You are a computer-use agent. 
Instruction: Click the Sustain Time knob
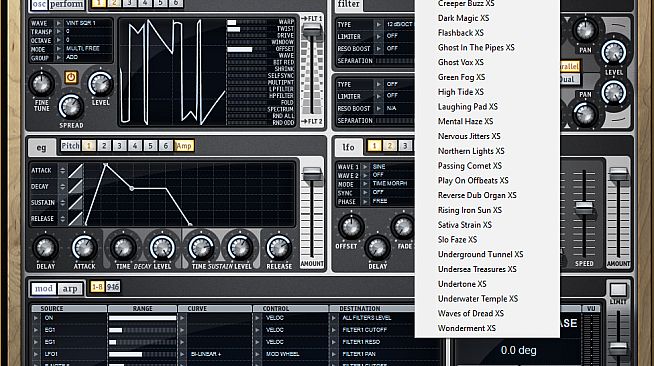(201, 248)
